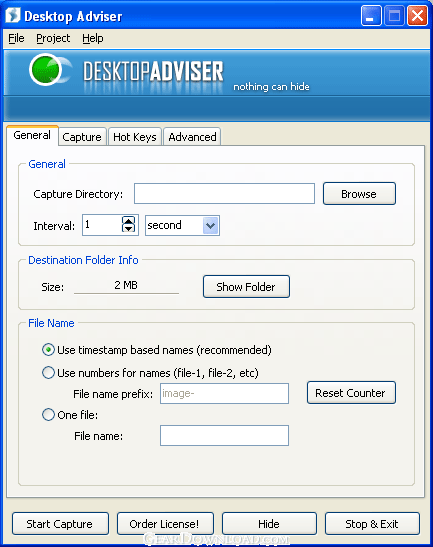The width and height of the screenshot is (433, 547).
Task: Open the Project menu
Action: (x=53, y=38)
